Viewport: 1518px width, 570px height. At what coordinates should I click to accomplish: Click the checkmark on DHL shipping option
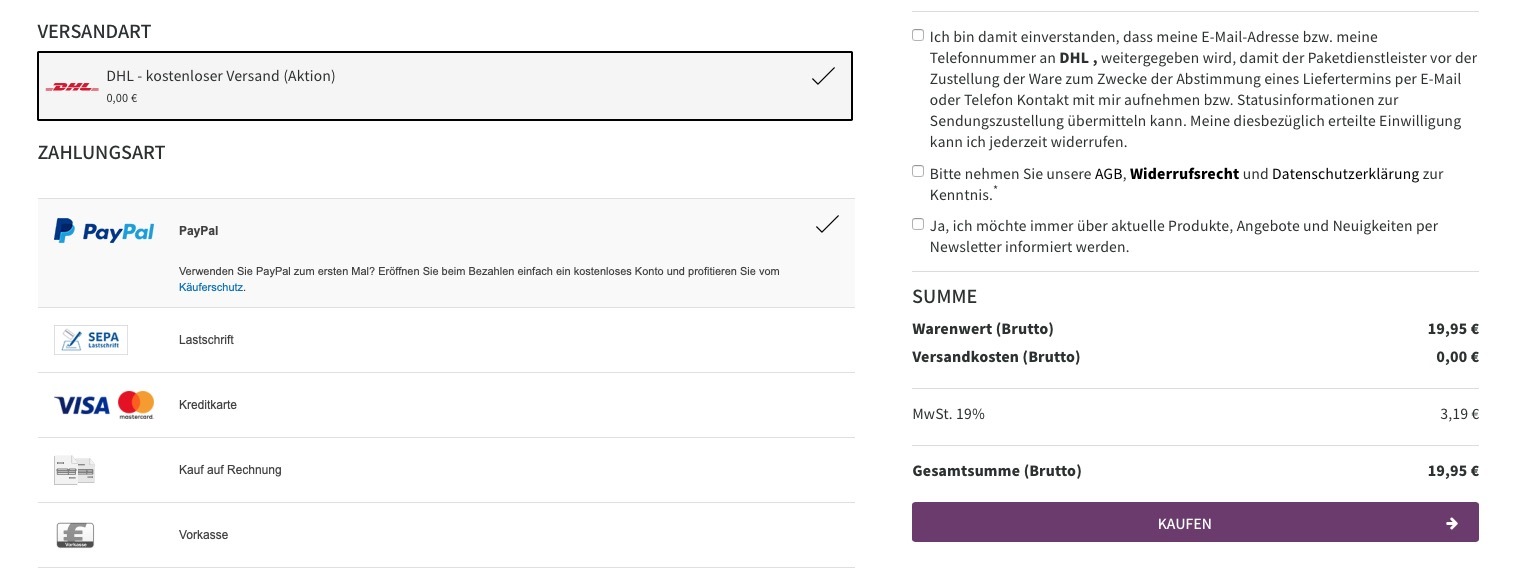coord(823,76)
